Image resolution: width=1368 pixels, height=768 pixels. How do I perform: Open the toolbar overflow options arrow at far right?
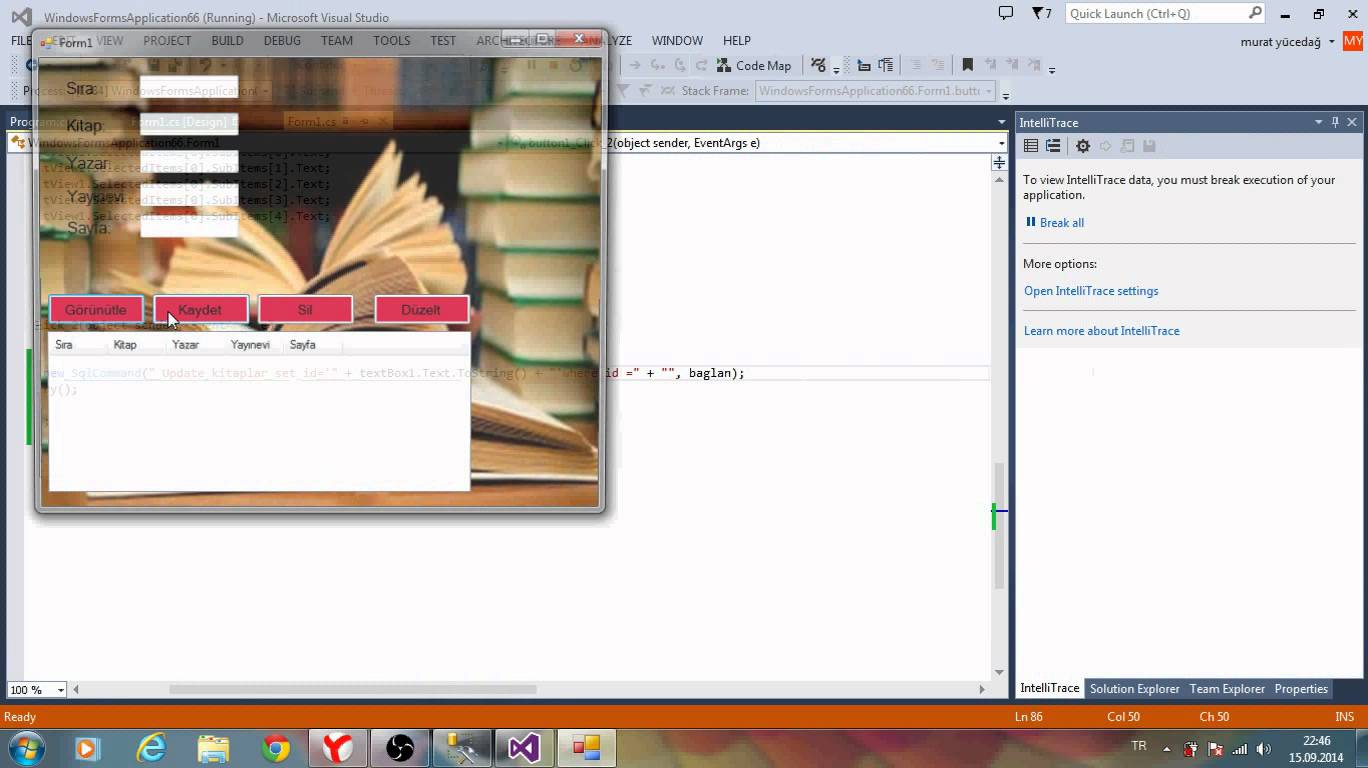coord(1051,68)
